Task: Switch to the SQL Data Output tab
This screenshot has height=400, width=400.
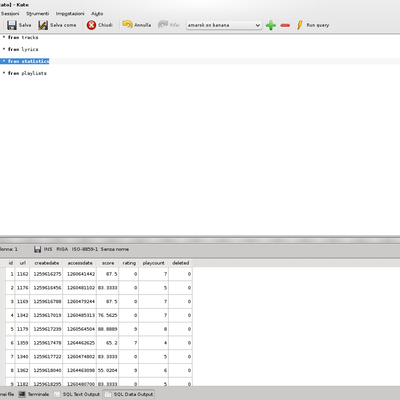Action: (x=129, y=394)
